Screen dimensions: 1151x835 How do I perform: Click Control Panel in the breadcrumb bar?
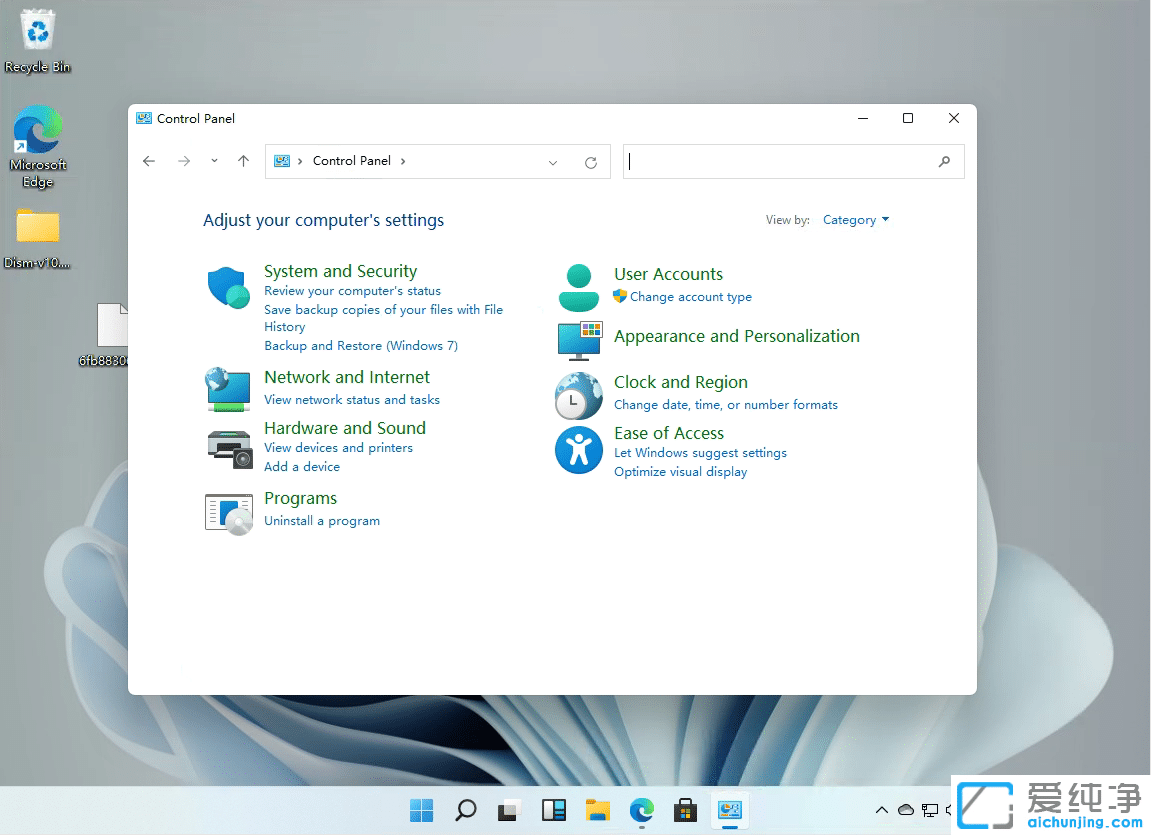[x=352, y=160]
